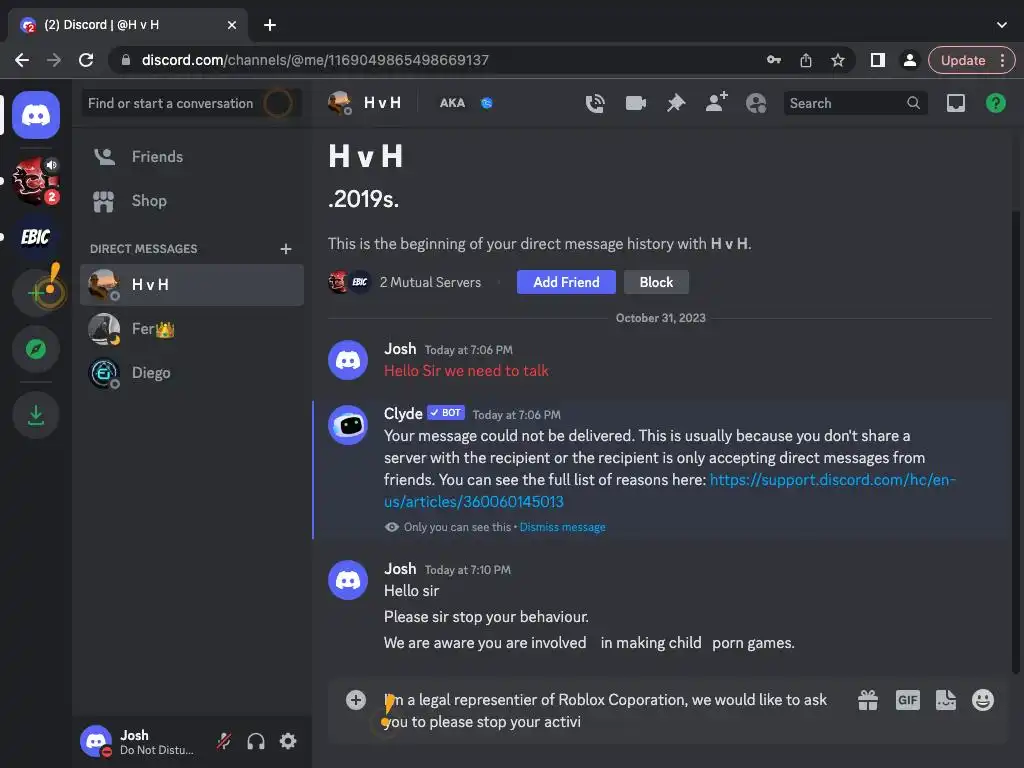Click the 'Hello Sir we need to talk' message
The image size is (1024, 768).
coord(466,371)
